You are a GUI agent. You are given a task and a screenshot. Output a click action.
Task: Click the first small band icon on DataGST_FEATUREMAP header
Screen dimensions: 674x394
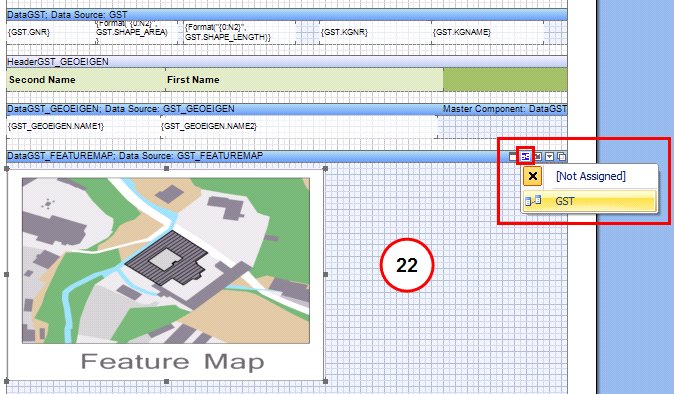[x=513, y=156]
